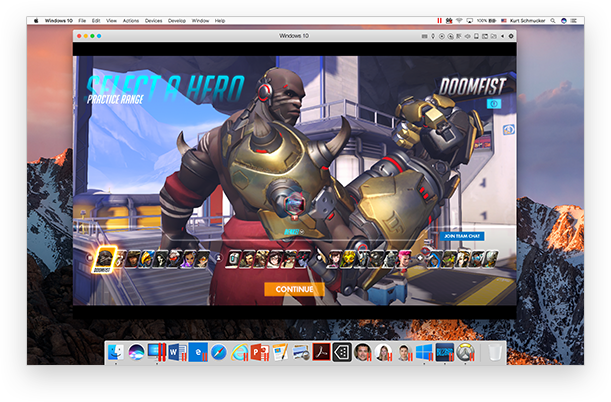Open the Trash in the Dock
Image resolution: width=611 pixels, height=402 pixels.
[x=494, y=352]
